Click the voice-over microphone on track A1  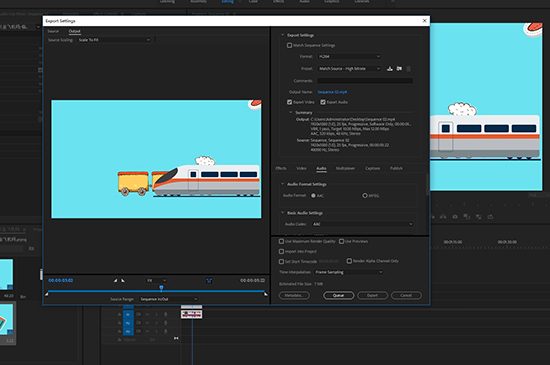coord(166,315)
